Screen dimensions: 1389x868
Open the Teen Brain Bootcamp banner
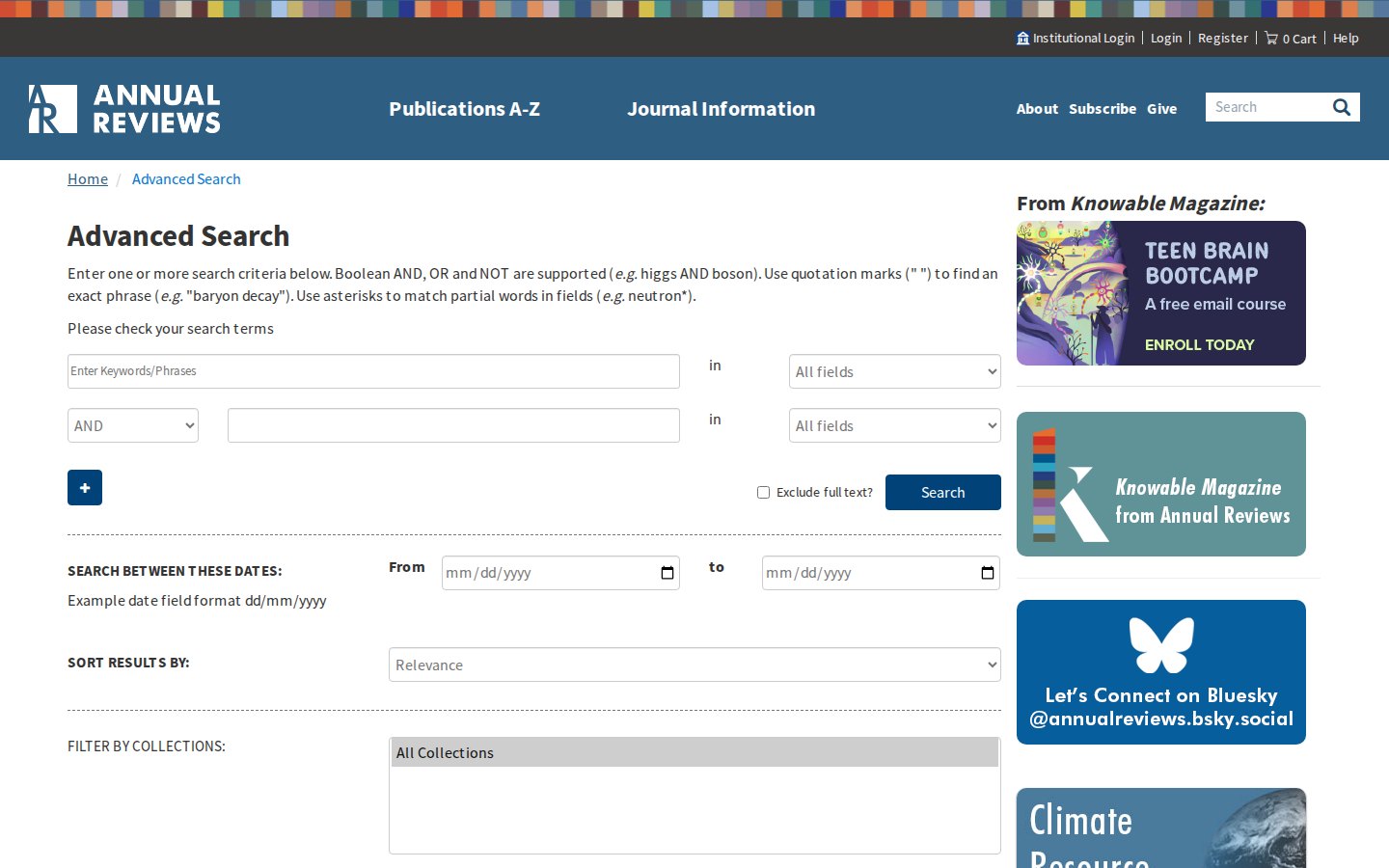coord(1161,293)
